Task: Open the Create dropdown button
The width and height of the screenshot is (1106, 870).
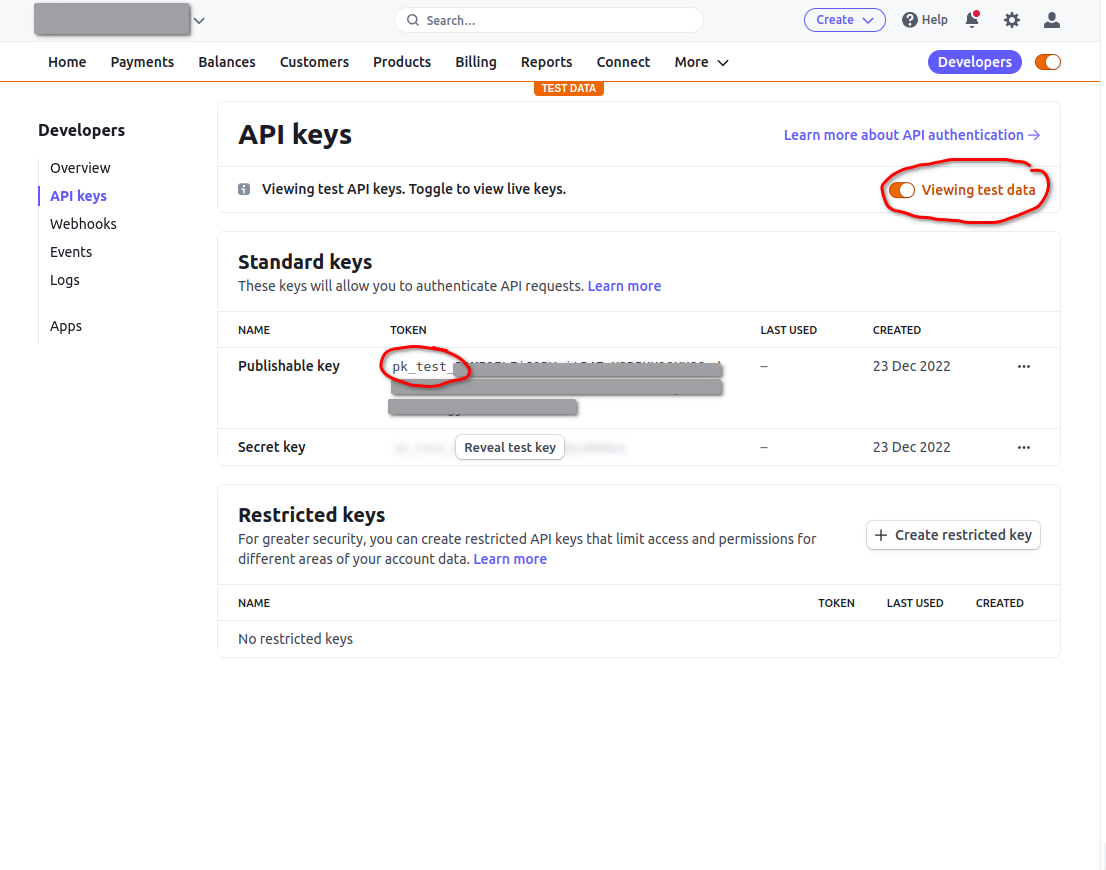Action: [844, 20]
